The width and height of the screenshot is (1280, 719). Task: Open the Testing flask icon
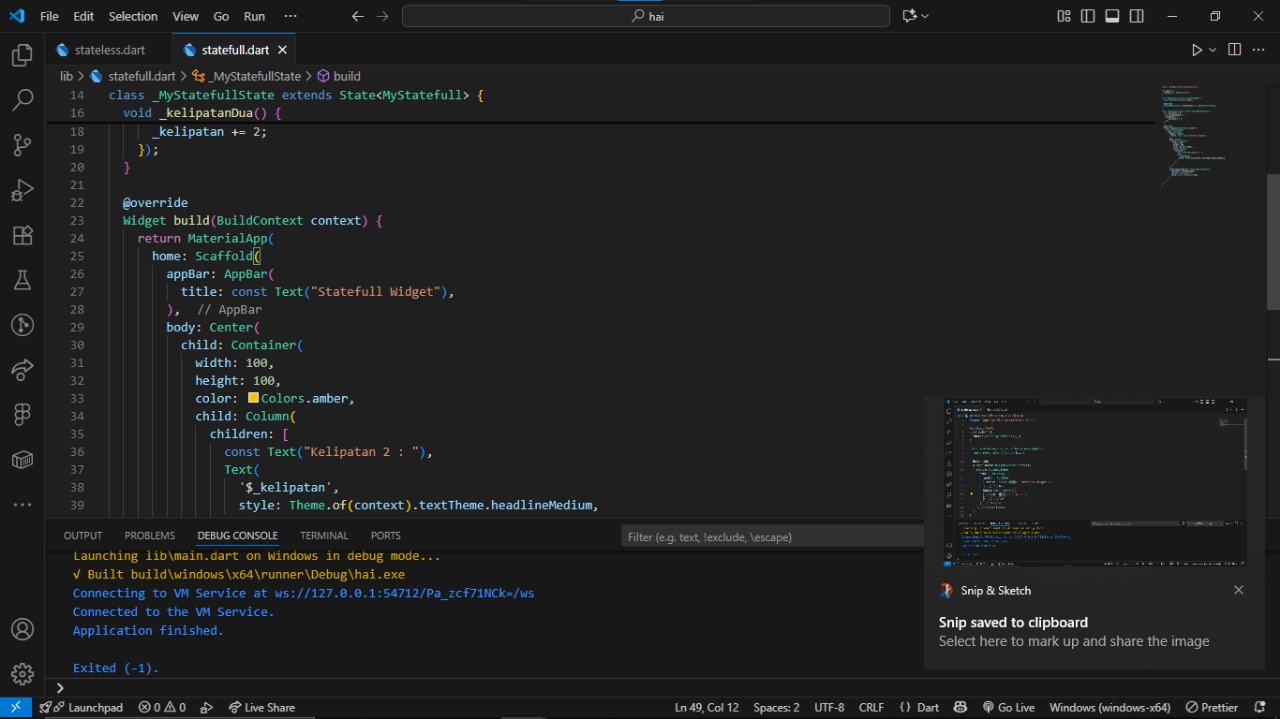pyautogui.click(x=22, y=280)
